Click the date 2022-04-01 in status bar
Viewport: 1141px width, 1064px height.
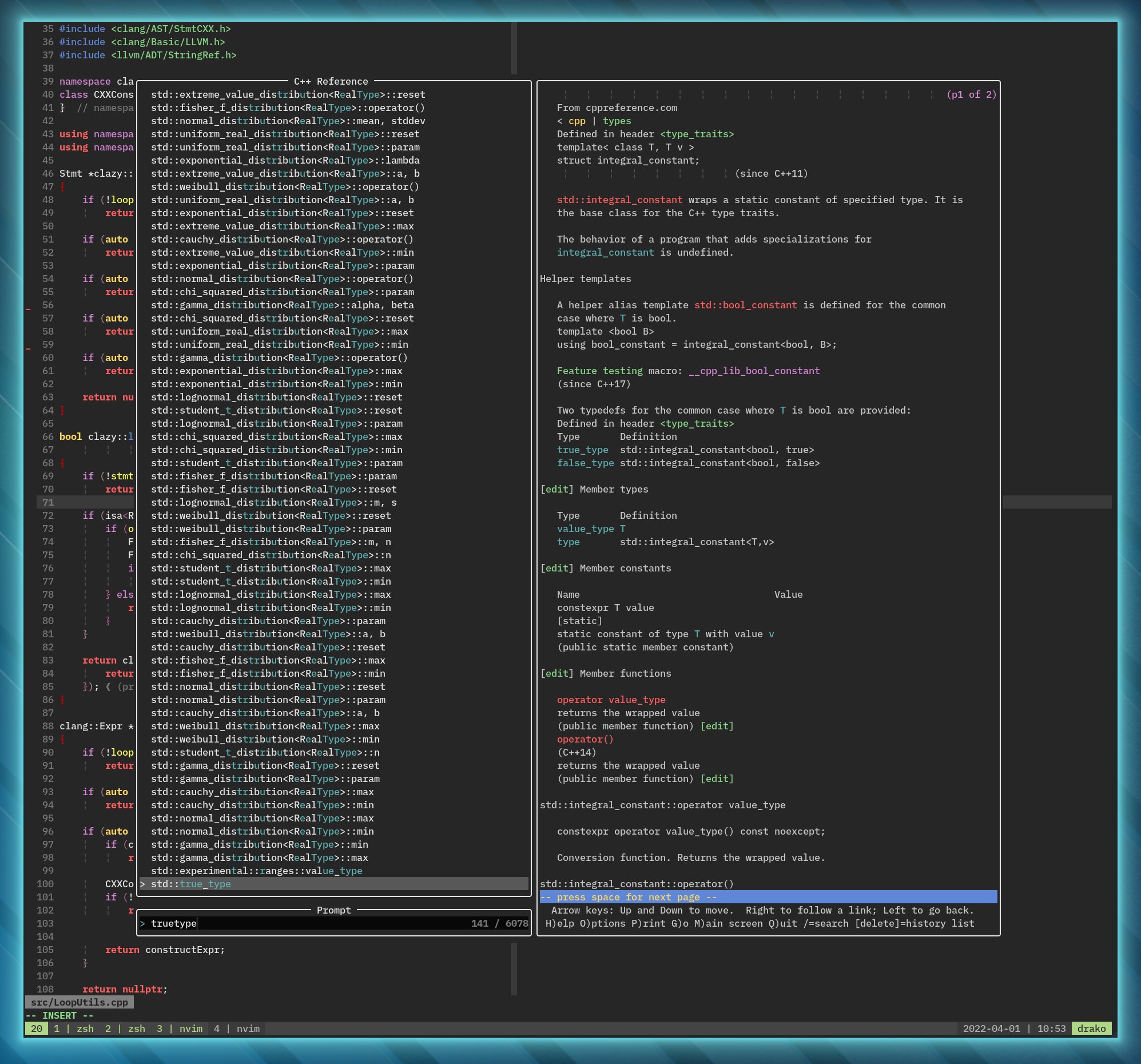(x=991, y=1029)
